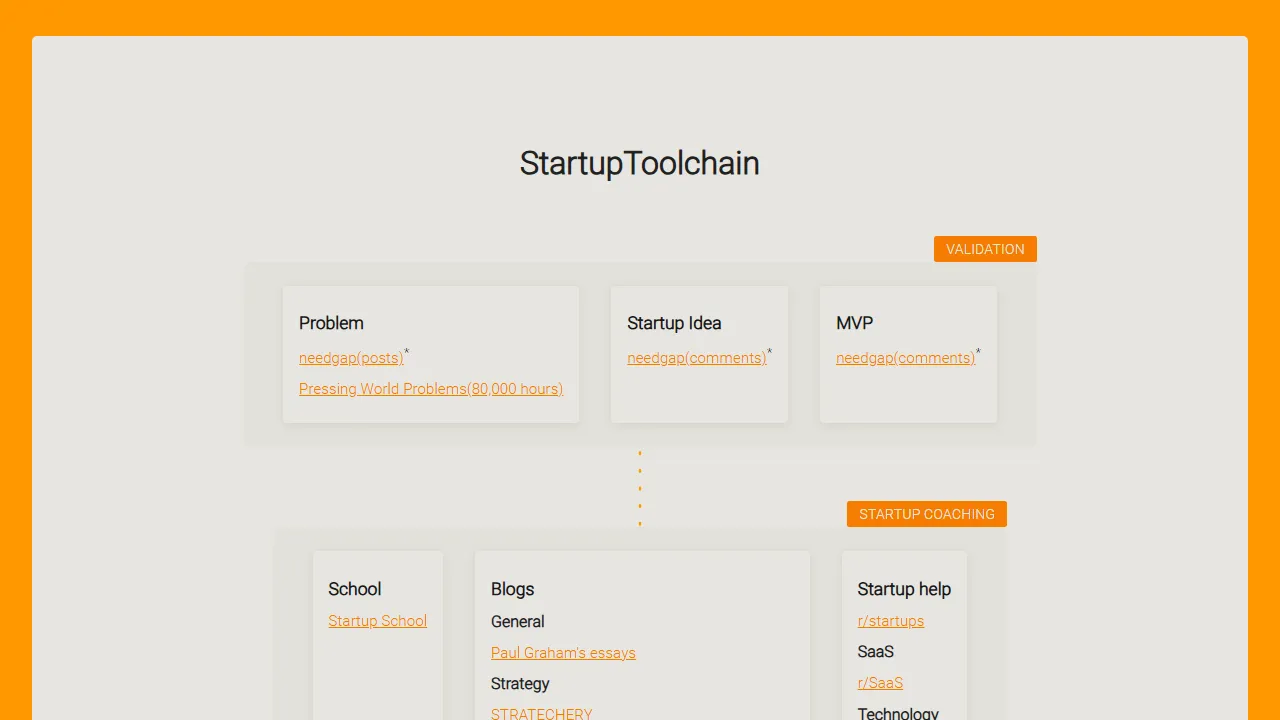Select the Startup Idea card heading
Image resolution: width=1280 pixels, height=720 pixels.
pyautogui.click(x=673, y=323)
